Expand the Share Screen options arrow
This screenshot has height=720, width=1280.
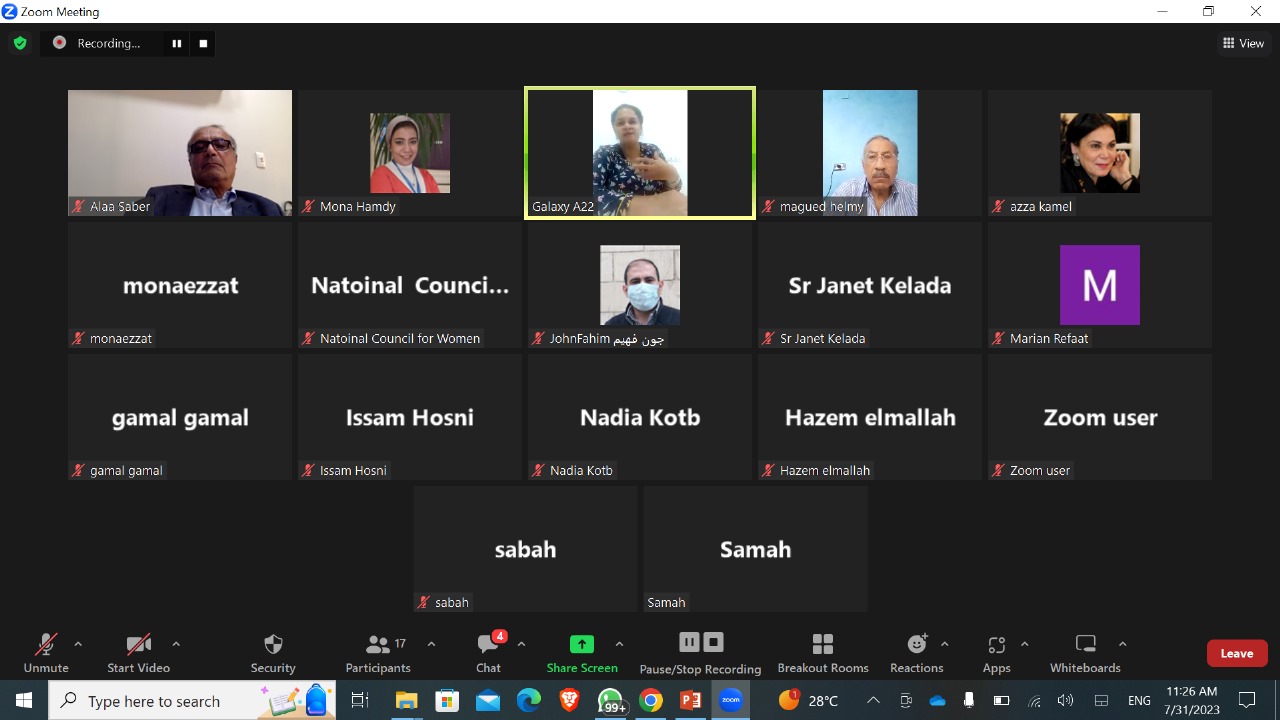coord(619,644)
